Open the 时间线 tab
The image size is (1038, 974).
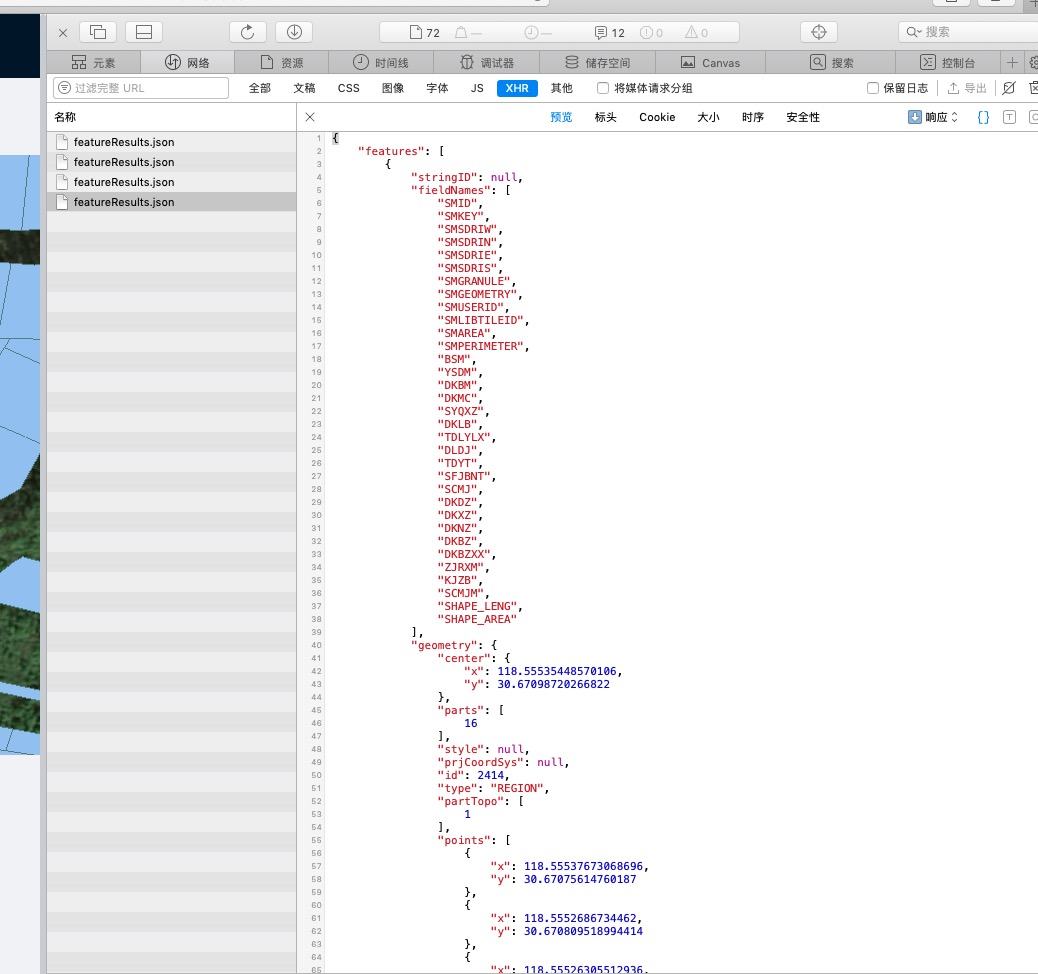381,63
